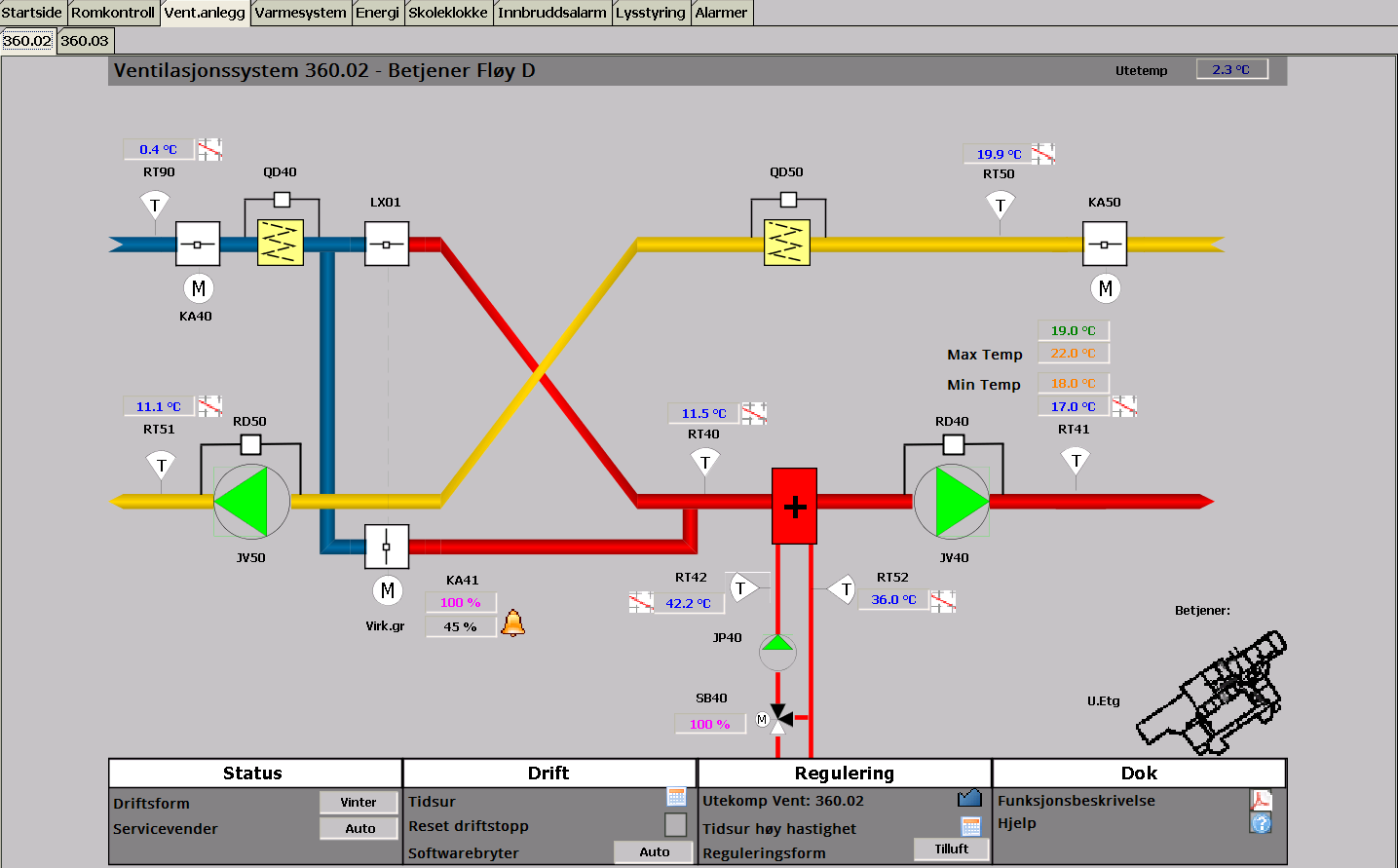Image resolution: width=1398 pixels, height=868 pixels.
Task: Open the trend chart icon next to RT52
Action: coord(942,601)
